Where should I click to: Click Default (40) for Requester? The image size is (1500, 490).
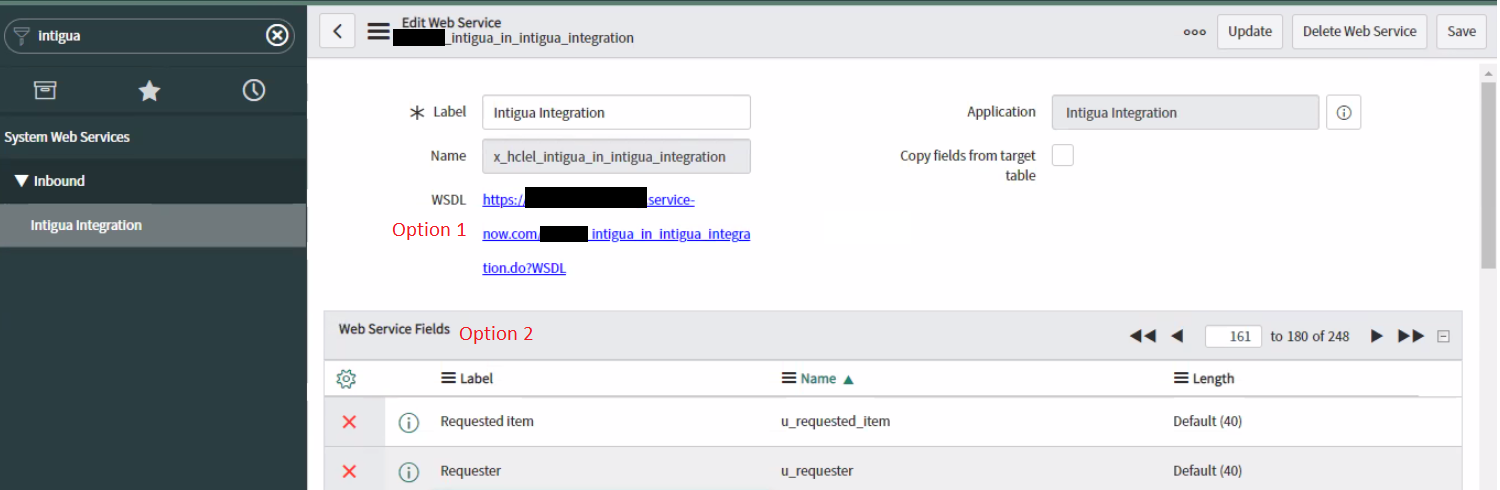pyautogui.click(x=1207, y=470)
